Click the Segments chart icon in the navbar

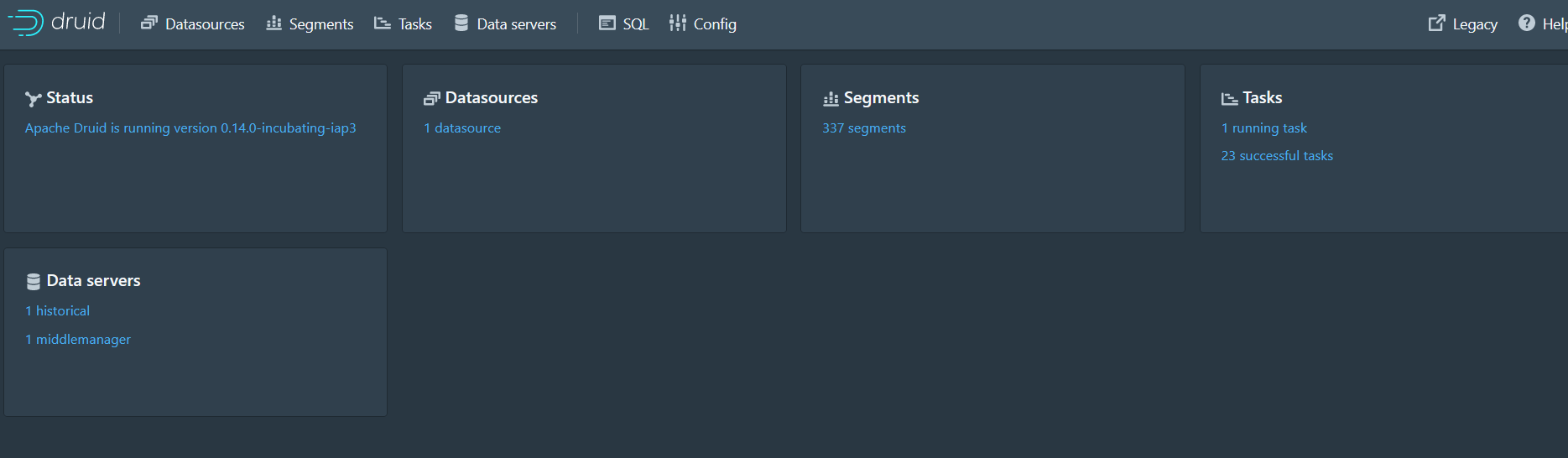tap(273, 23)
